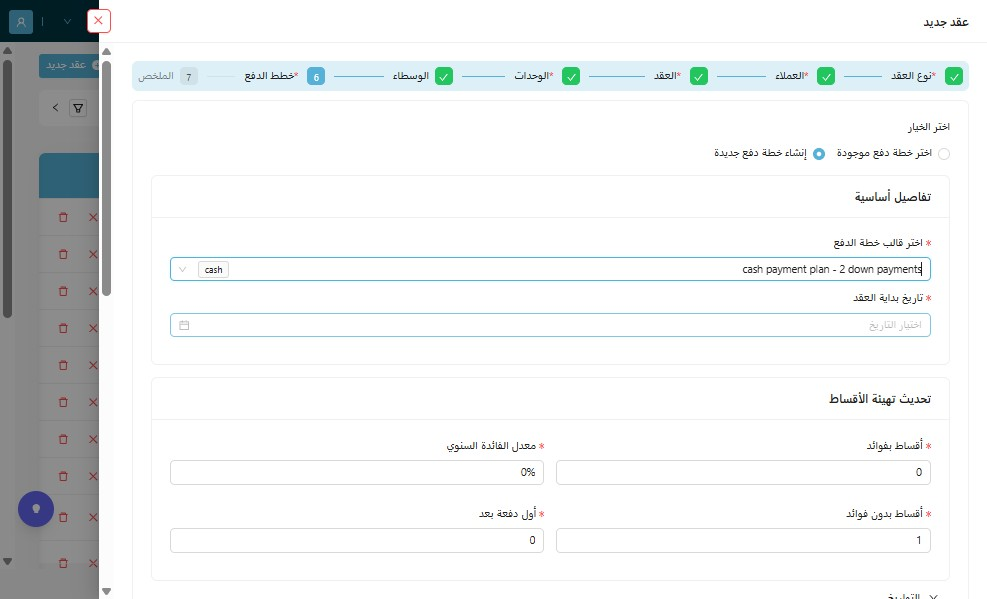Click the dialog vertical scrollbar thumb
The image size is (987, 599).
click(x=106, y=178)
